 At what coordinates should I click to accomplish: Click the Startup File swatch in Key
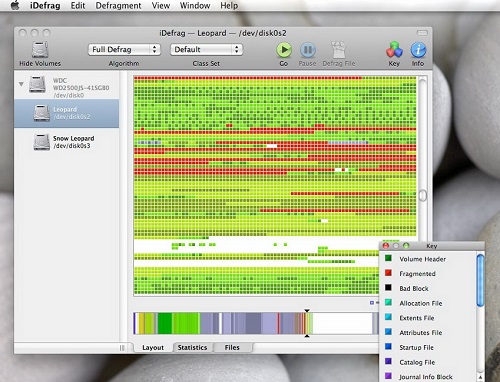pyautogui.click(x=388, y=346)
